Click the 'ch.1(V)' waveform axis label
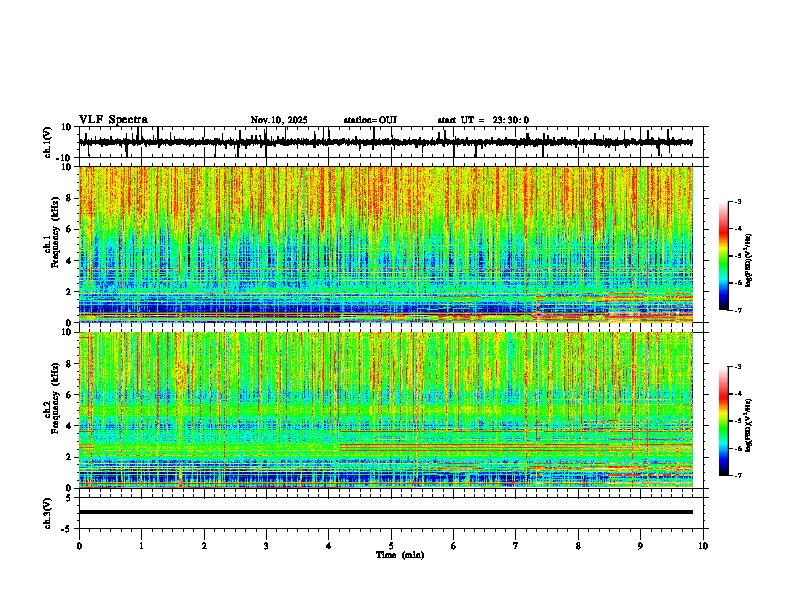Image resolution: width=792 pixels, height=612 pixels. point(48,142)
